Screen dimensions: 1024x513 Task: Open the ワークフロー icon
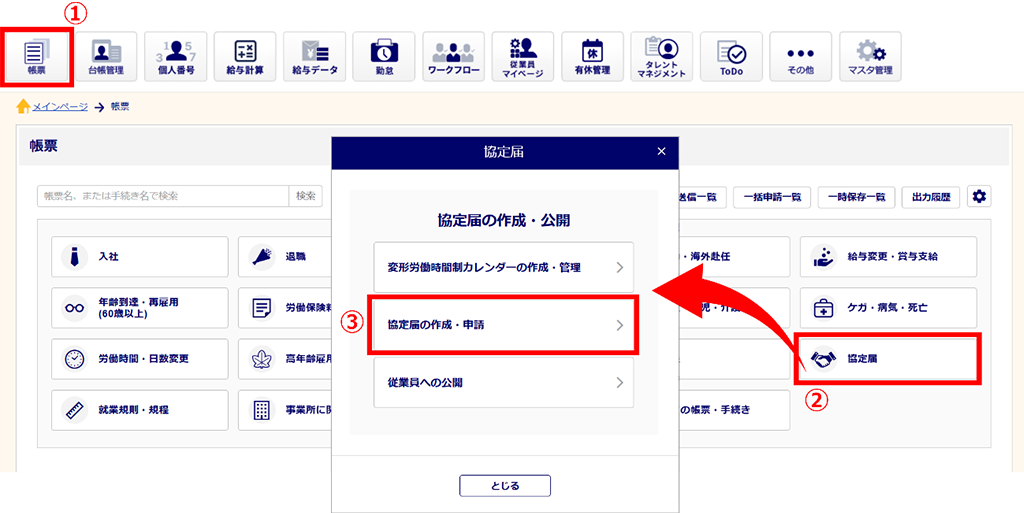point(453,58)
